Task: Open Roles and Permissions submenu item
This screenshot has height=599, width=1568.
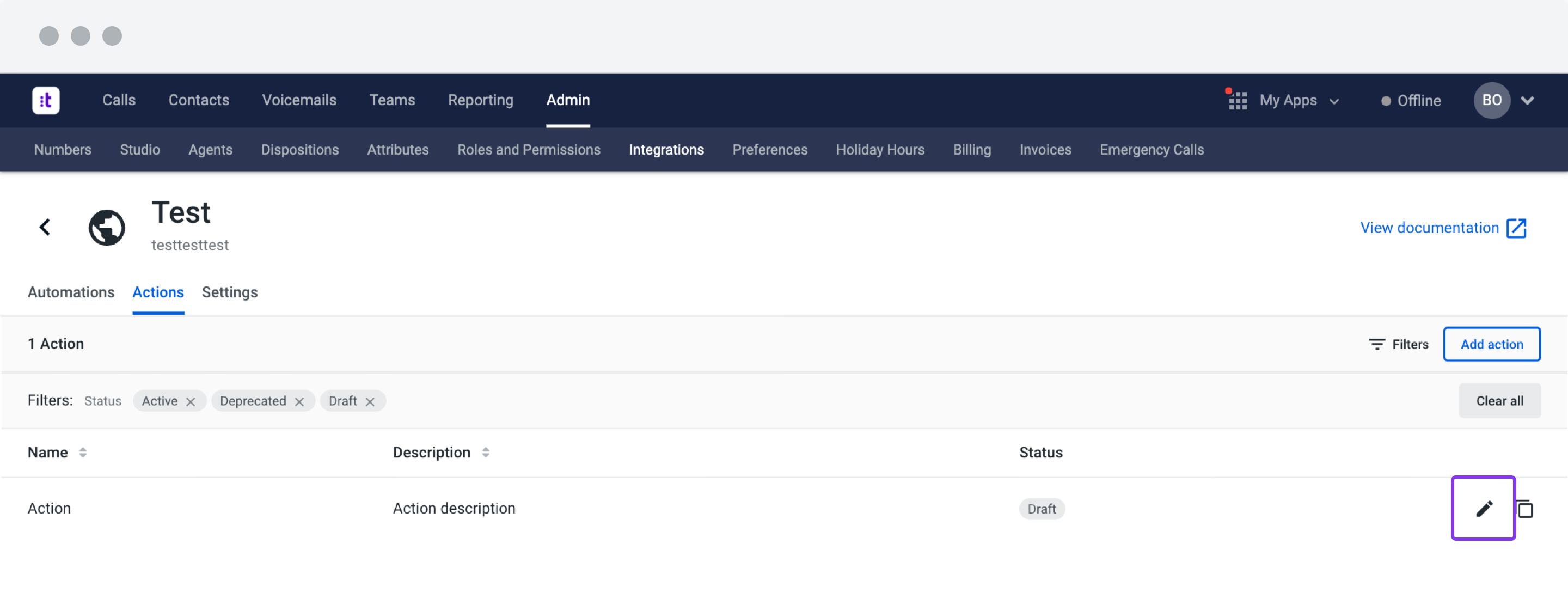Action: pos(528,150)
